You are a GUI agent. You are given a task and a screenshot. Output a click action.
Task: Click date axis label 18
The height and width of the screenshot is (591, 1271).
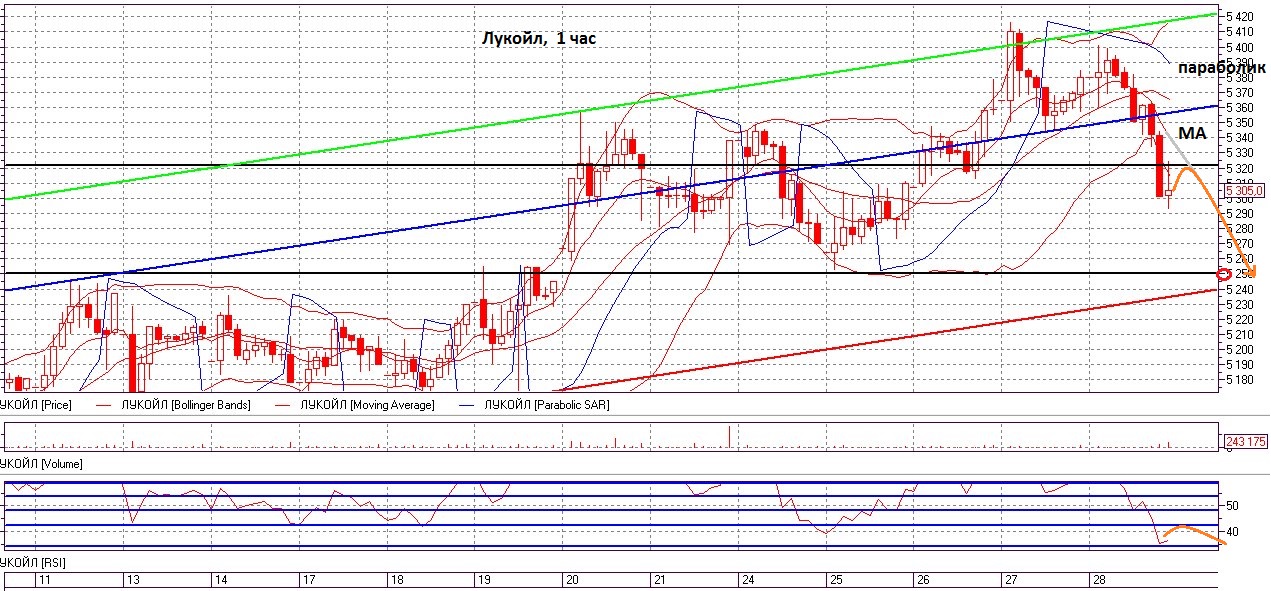397,580
